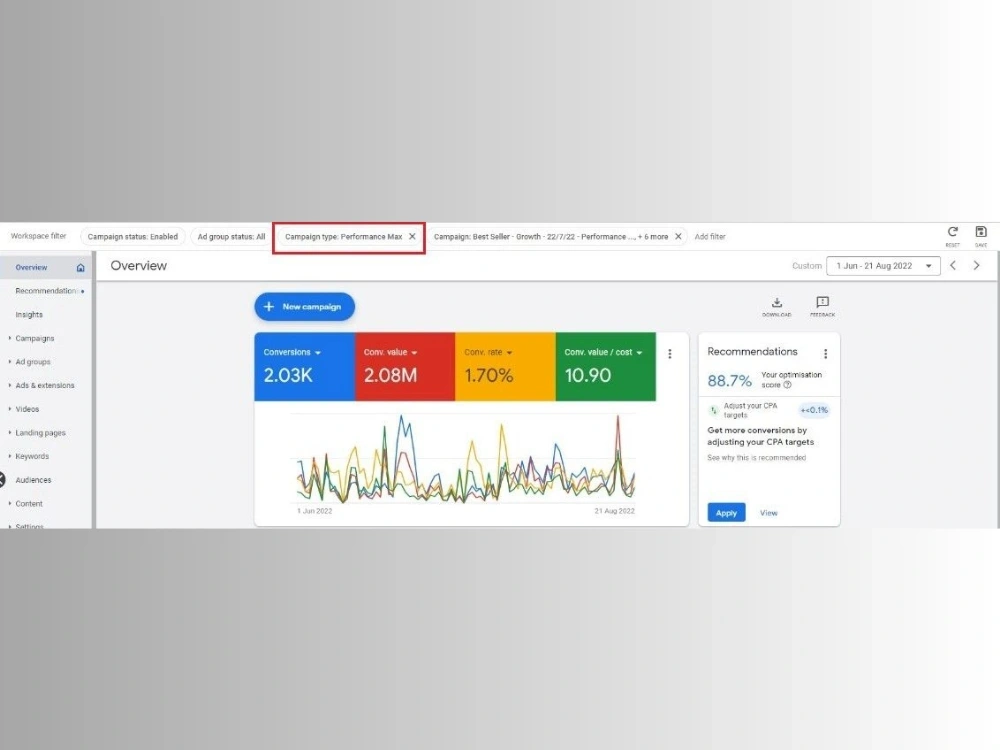Click Add filter
Image resolution: width=1000 pixels, height=750 pixels.
(x=710, y=237)
